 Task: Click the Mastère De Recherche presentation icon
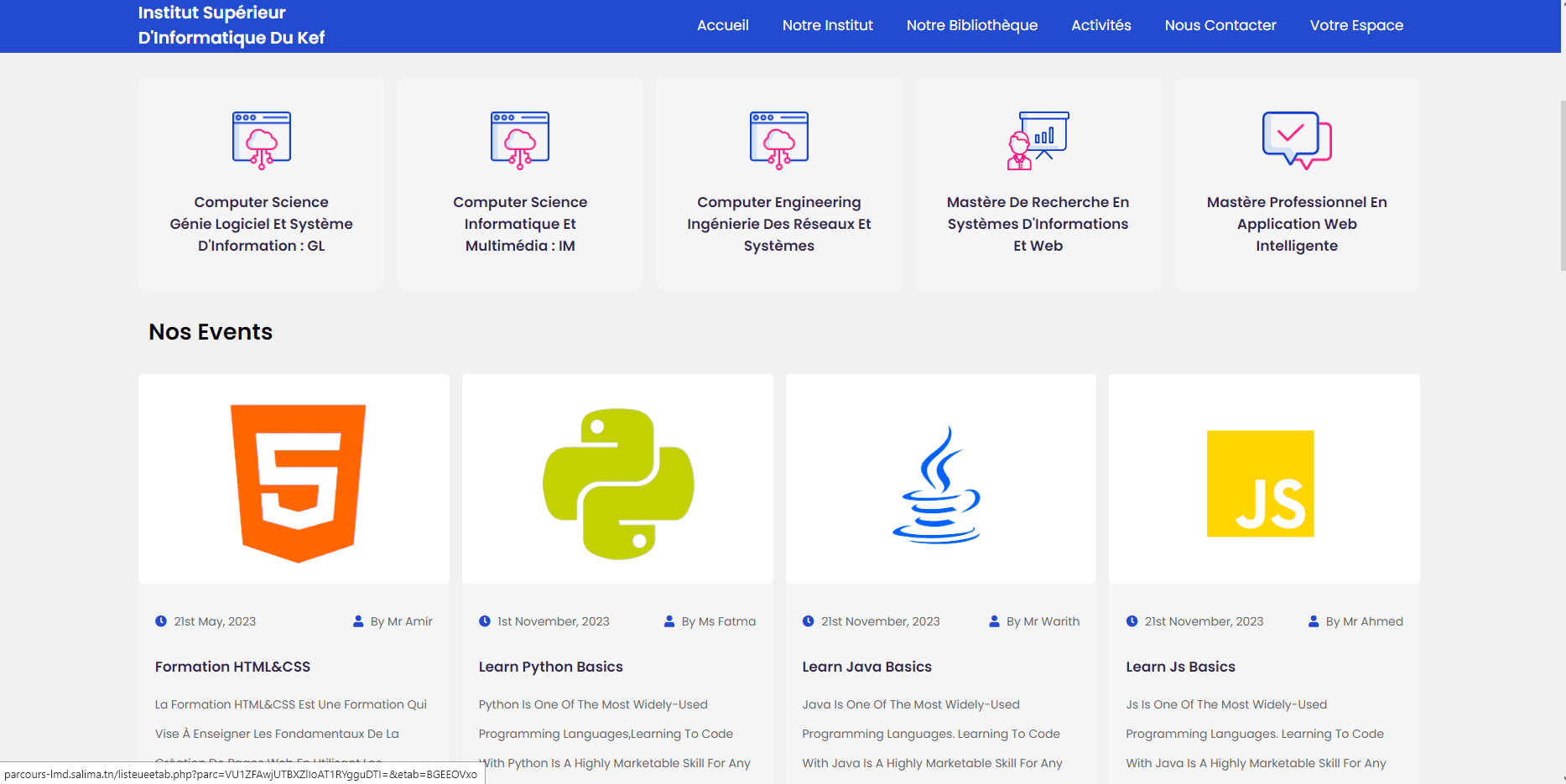pyautogui.click(x=1038, y=140)
